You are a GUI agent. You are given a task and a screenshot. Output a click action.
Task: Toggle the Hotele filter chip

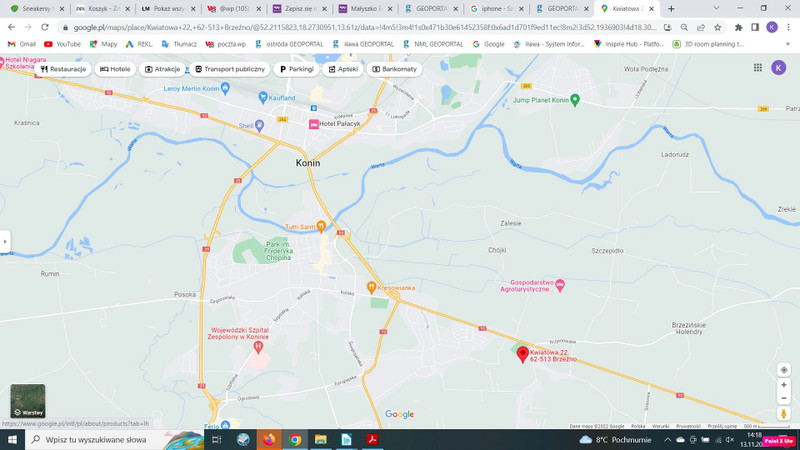(x=116, y=69)
